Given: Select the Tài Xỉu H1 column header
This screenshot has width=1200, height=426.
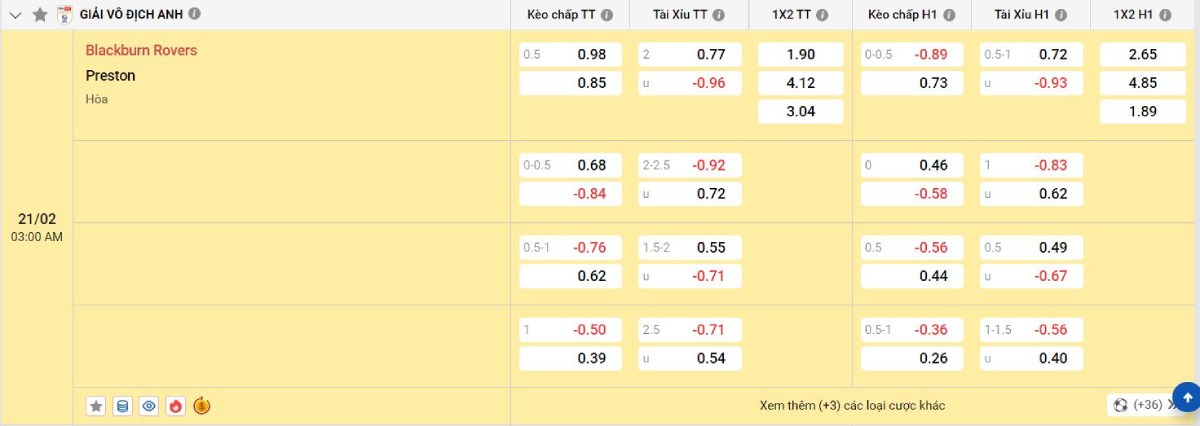Looking at the screenshot, I should [x=1023, y=15].
